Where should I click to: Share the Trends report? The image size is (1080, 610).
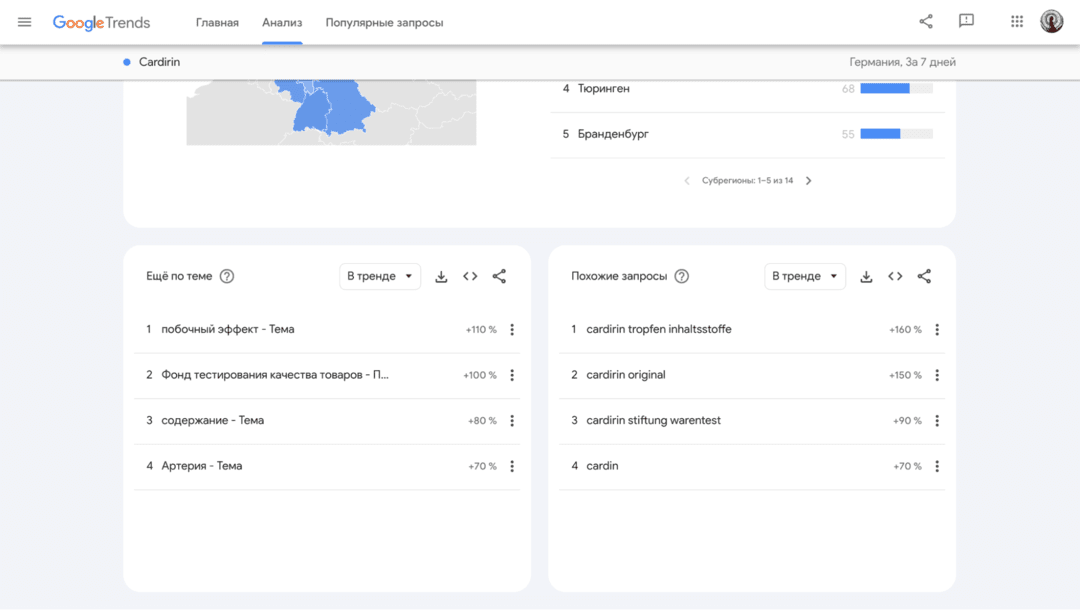(x=925, y=20)
